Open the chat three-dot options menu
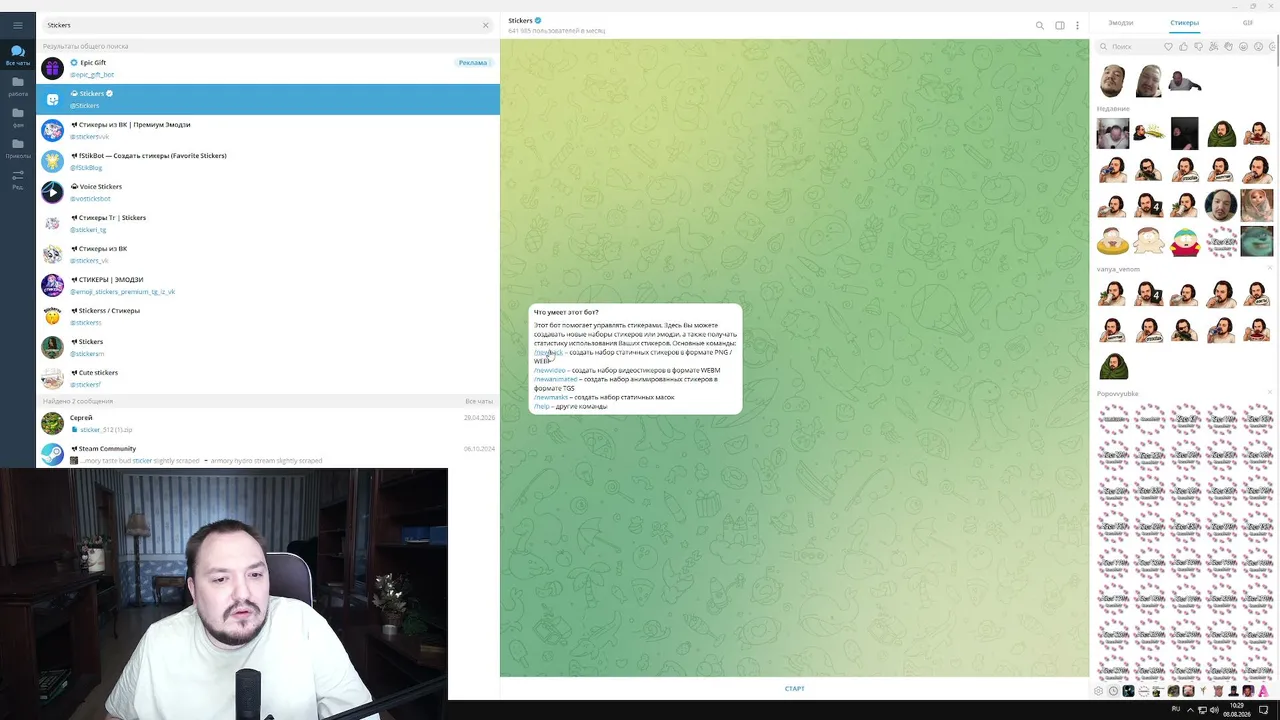 (1077, 25)
